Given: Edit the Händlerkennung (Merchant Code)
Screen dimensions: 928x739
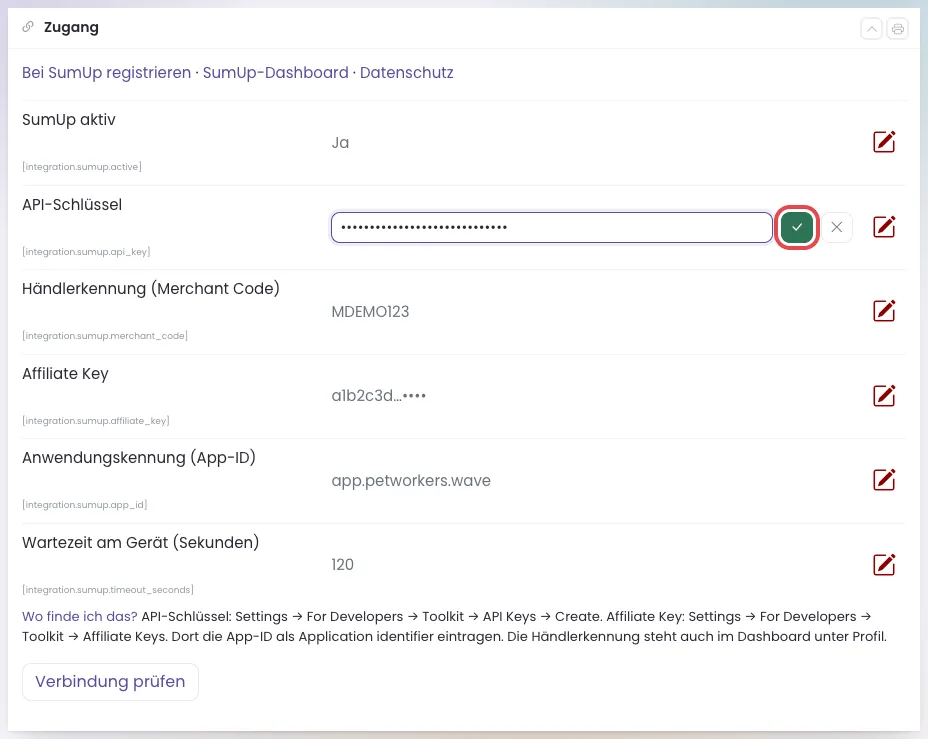Looking at the screenshot, I should click(884, 311).
